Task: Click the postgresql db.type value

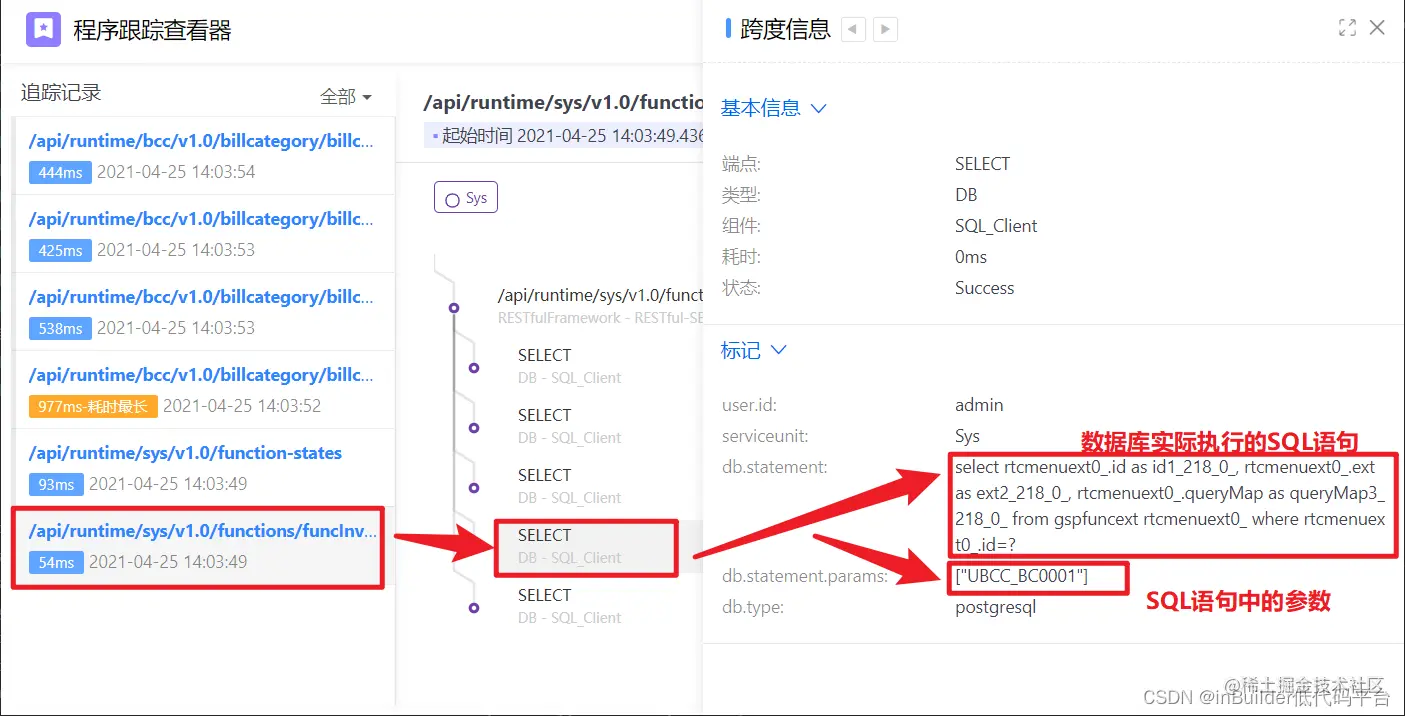Action: pos(995,607)
